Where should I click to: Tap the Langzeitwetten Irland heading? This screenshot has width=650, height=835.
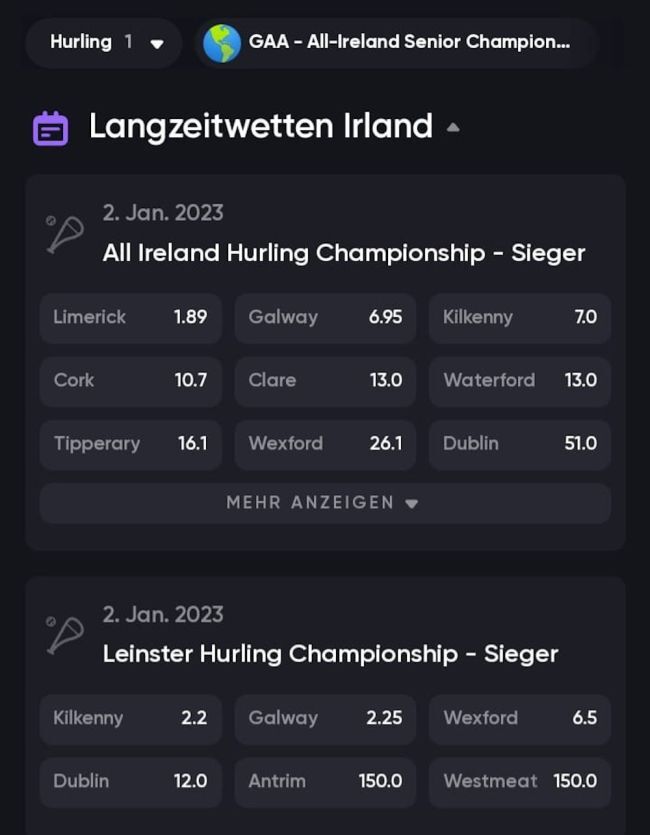tap(260, 127)
